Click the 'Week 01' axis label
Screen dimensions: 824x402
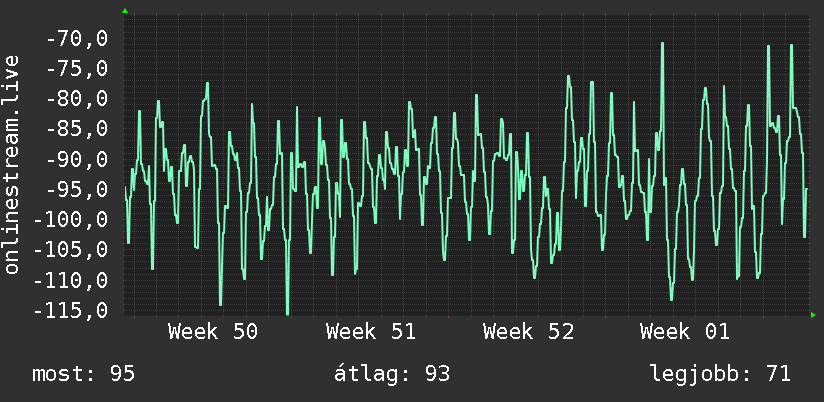click(685, 332)
